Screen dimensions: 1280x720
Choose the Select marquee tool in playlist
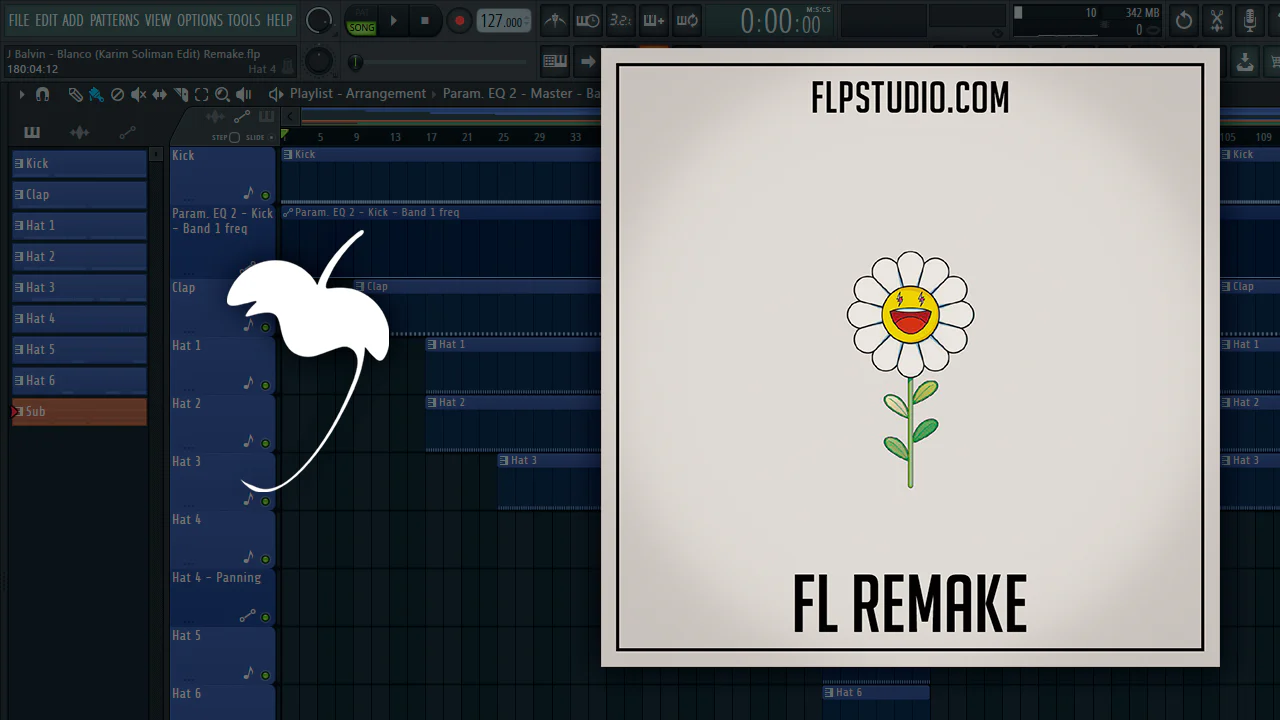coord(201,94)
